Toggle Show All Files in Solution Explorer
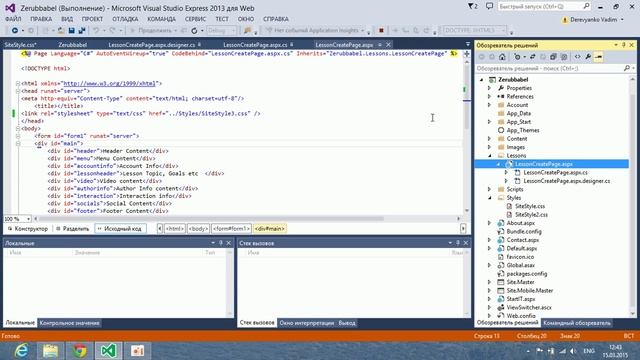 [x=564, y=57]
